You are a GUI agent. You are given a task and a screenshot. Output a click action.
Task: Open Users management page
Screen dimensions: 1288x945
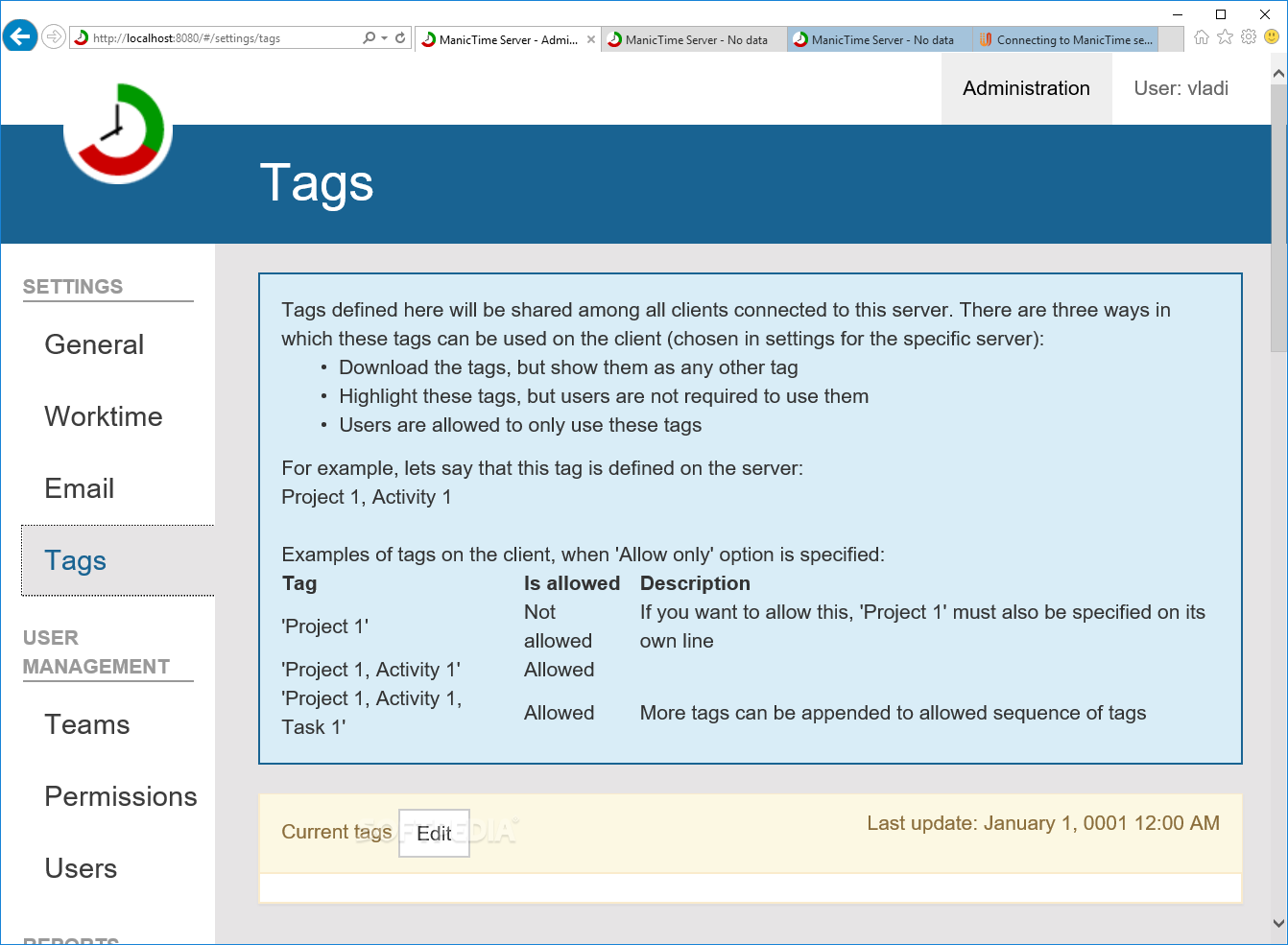(x=82, y=868)
